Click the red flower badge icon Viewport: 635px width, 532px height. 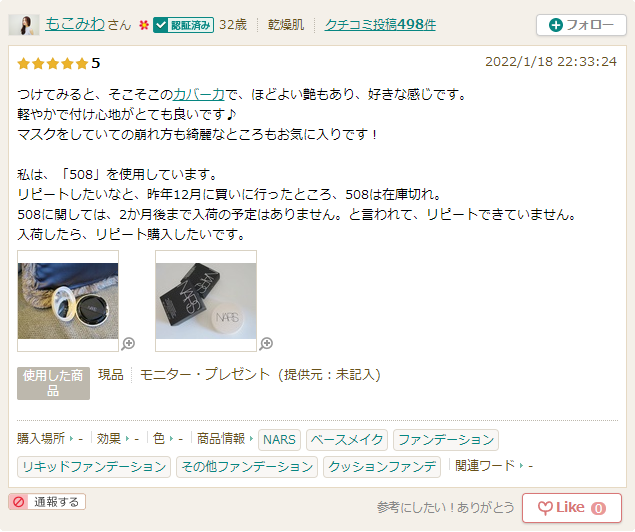point(144,25)
